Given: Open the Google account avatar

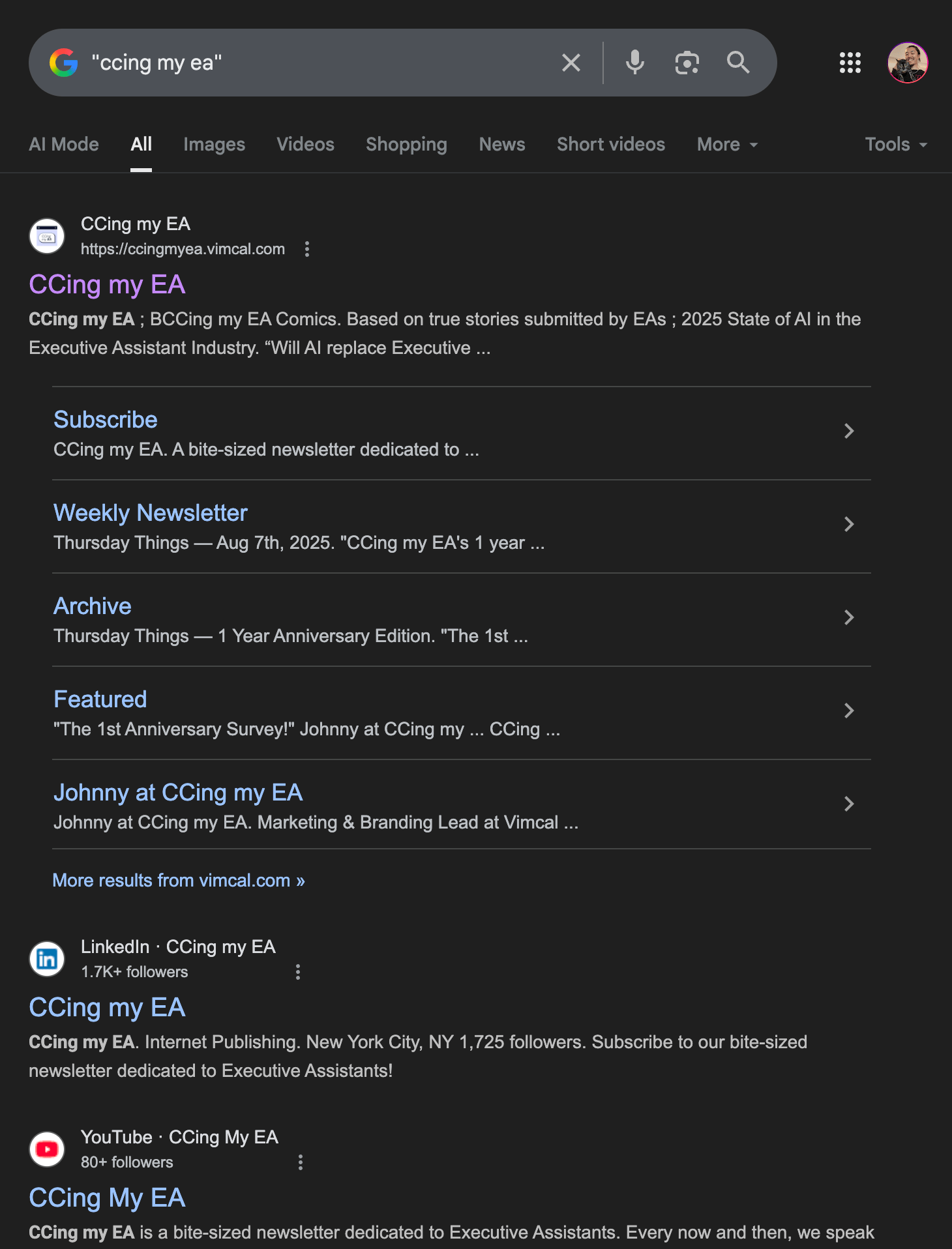Looking at the screenshot, I should tap(908, 63).
